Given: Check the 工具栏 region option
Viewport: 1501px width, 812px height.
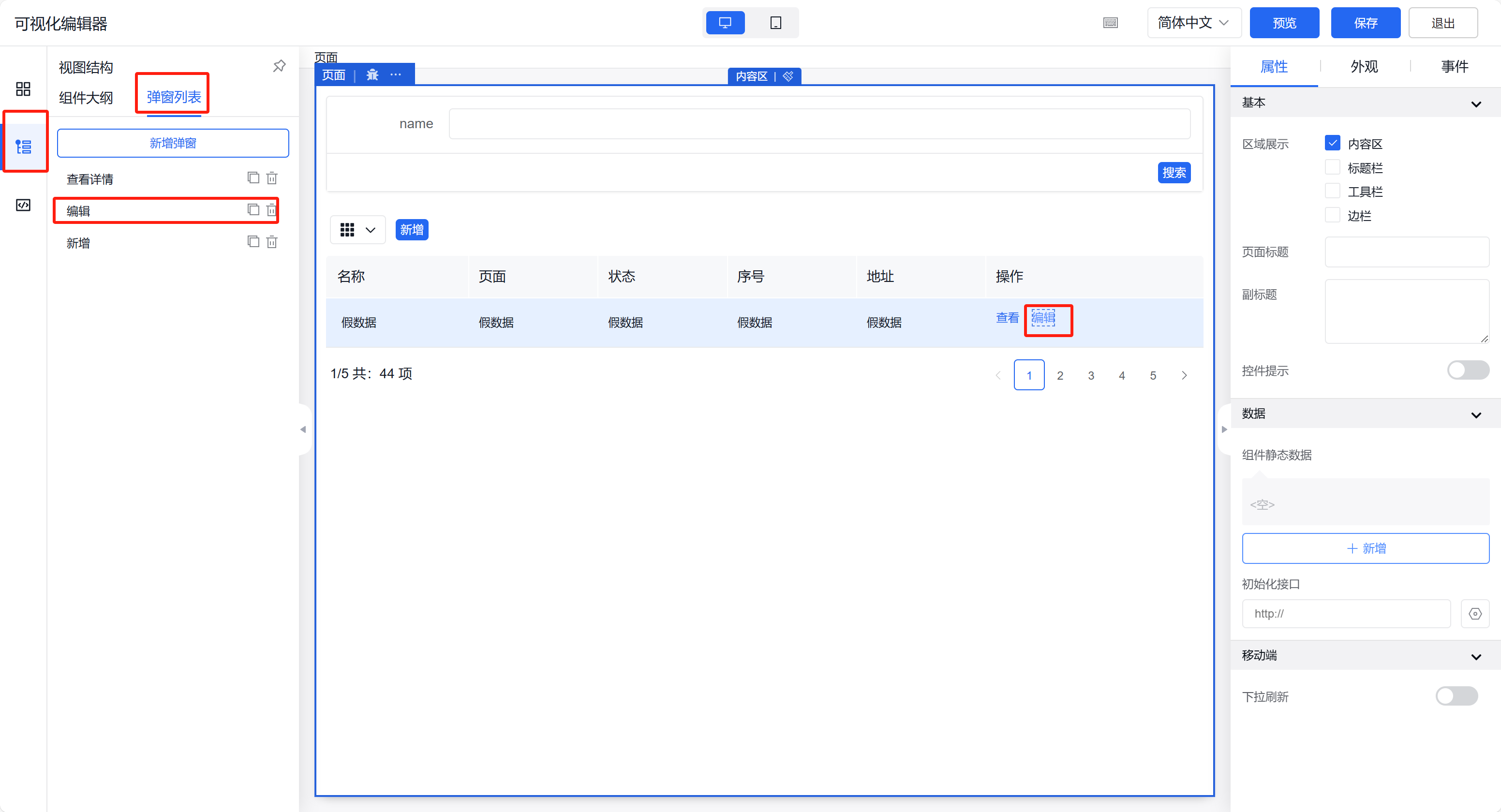Looking at the screenshot, I should pos(1332,192).
